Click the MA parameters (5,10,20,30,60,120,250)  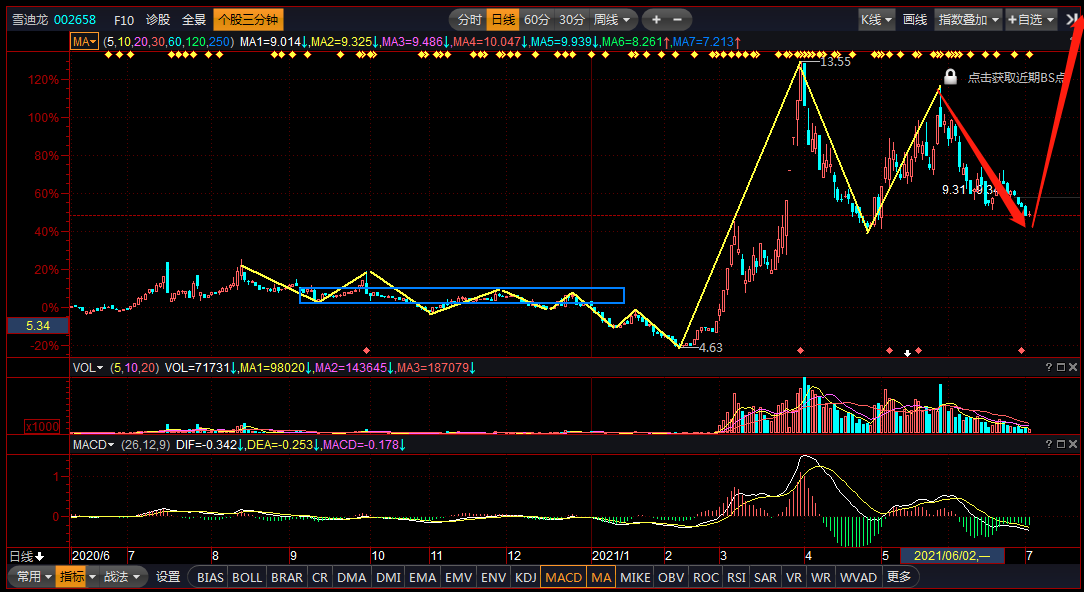point(169,41)
